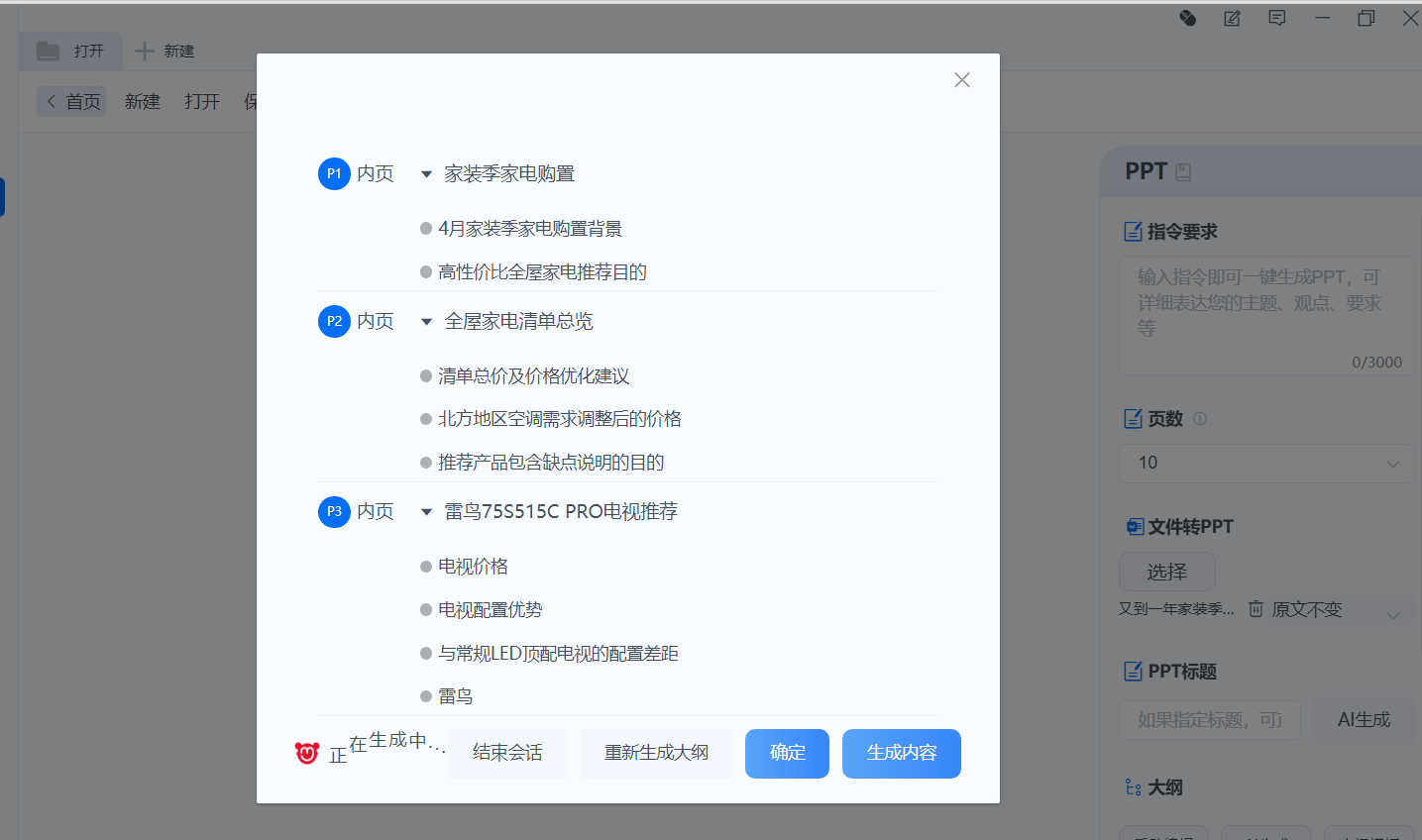
Task: Click the mouse icon in the title bar
Action: coord(1187,18)
